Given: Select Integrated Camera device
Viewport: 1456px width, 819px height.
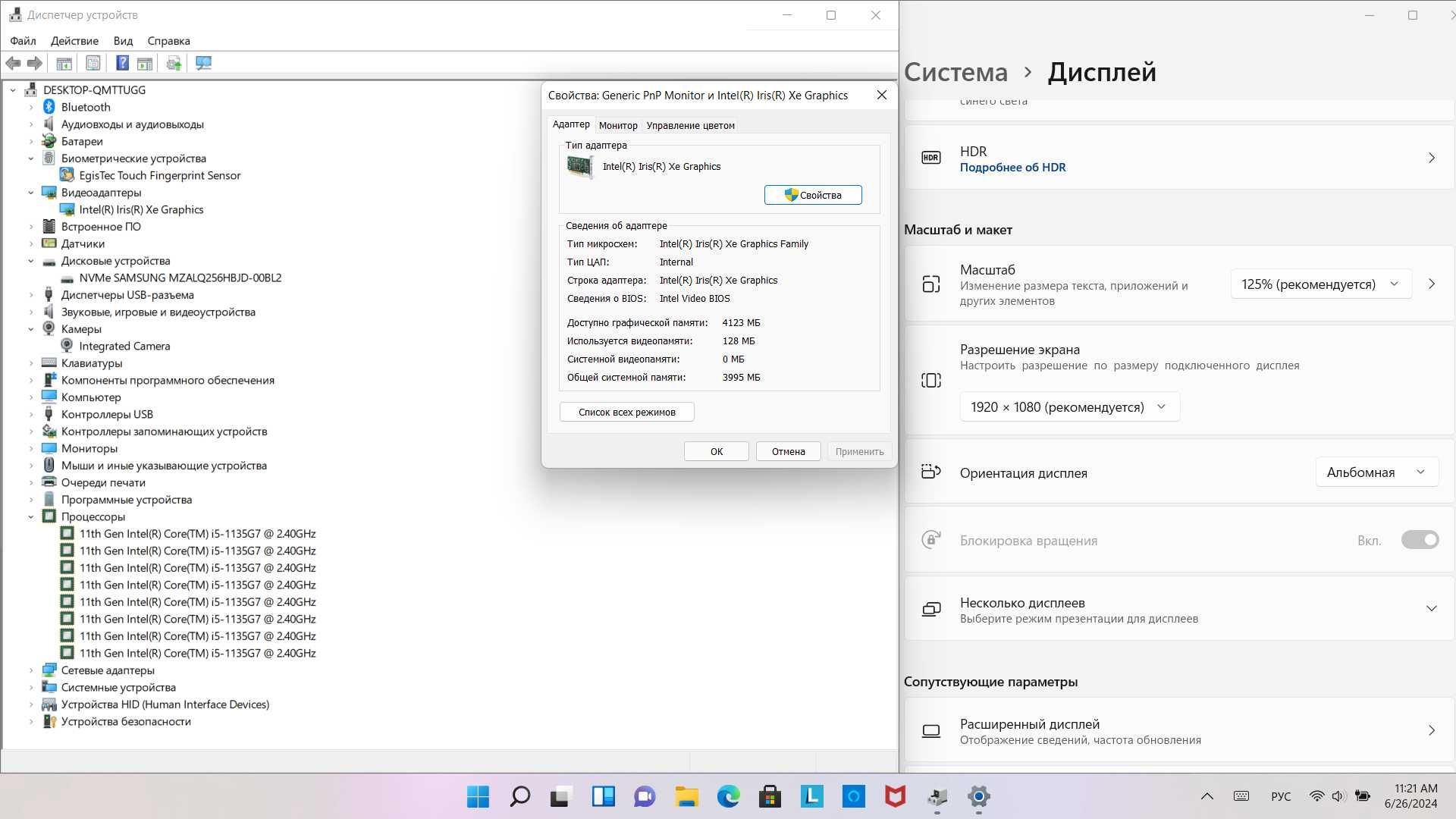Looking at the screenshot, I should pos(124,346).
